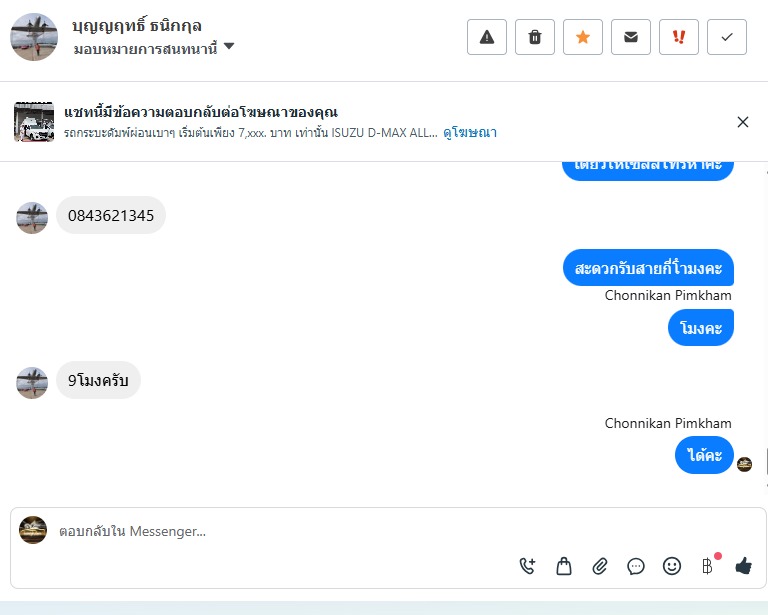Image resolution: width=768 pixels, height=615 pixels.
Task: Open the shopping bag products icon
Action: click(564, 566)
